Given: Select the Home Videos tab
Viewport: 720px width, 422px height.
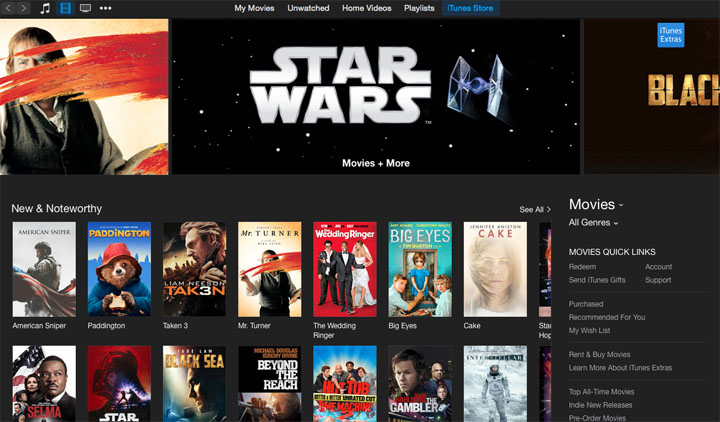Looking at the screenshot, I should coord(367,8).
